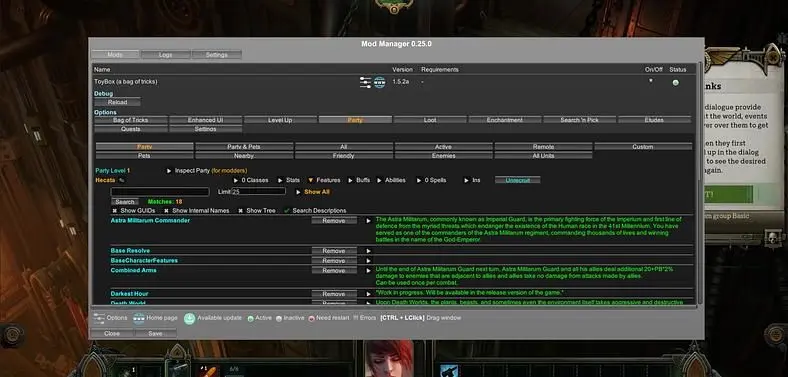
Task: Expand the Combined Arms row arrow
Action: pos(368,270)
